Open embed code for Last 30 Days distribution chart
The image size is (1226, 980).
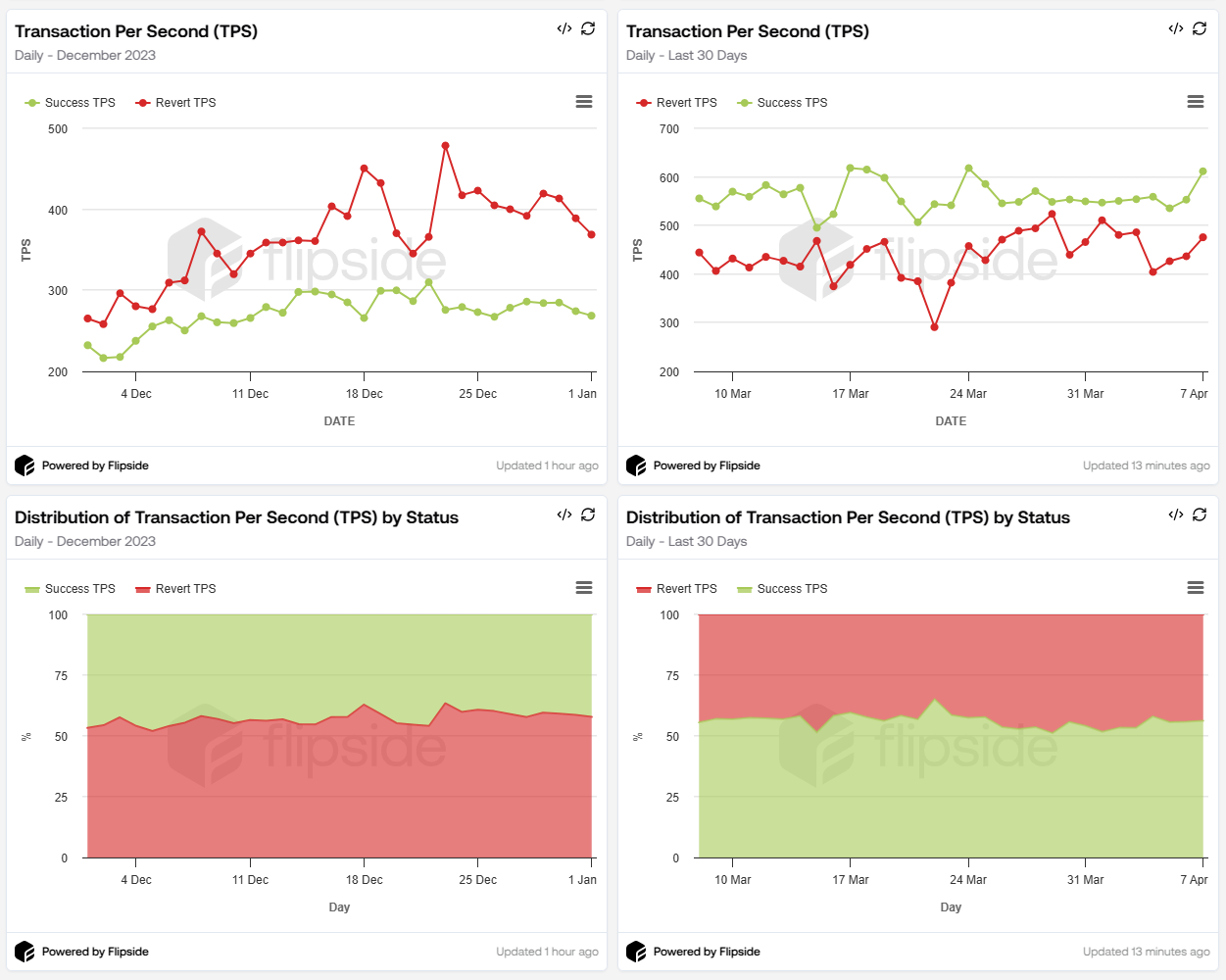coord(1175,514)
